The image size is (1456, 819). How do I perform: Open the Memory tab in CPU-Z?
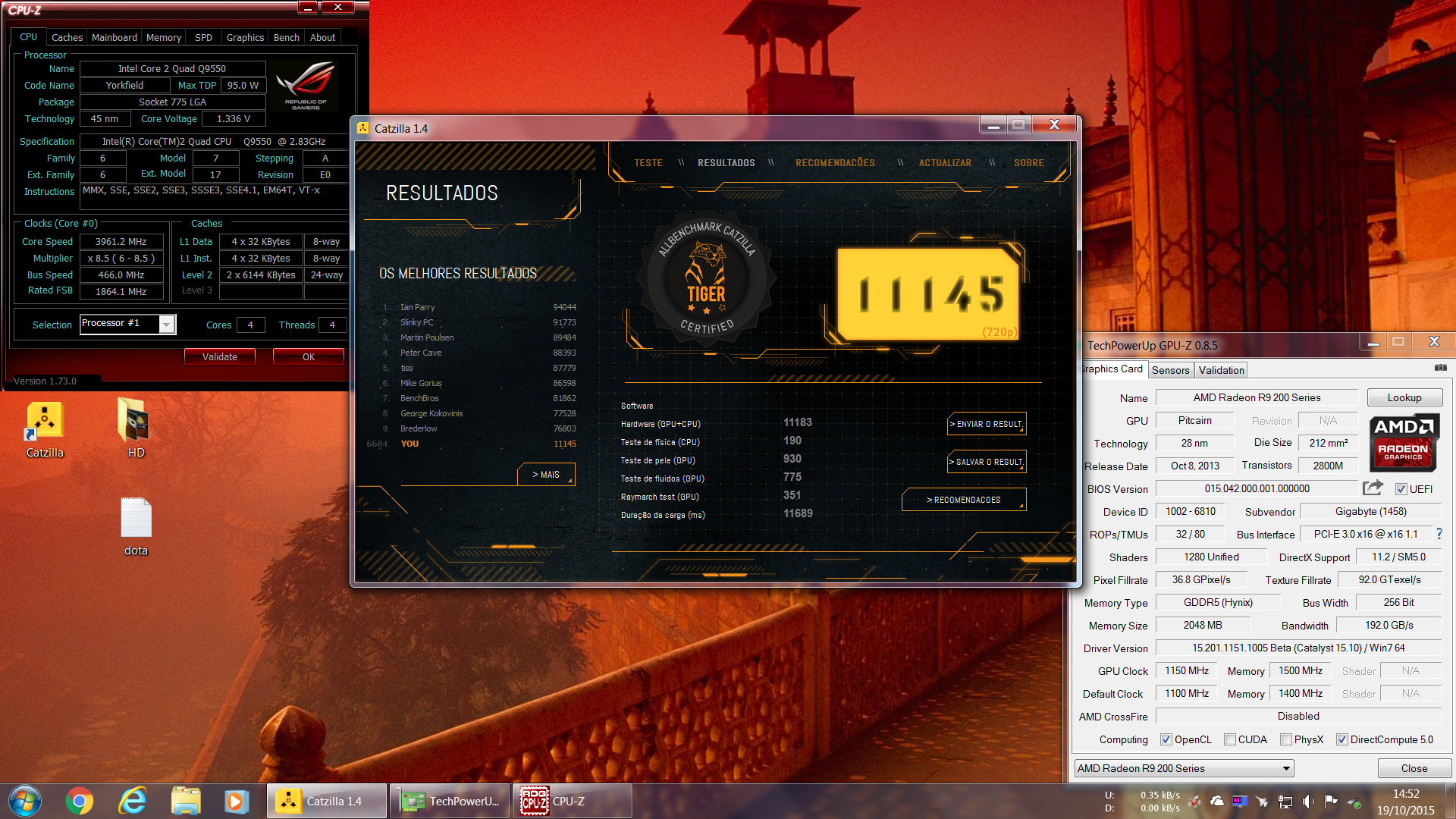click(x=164, y=37)
